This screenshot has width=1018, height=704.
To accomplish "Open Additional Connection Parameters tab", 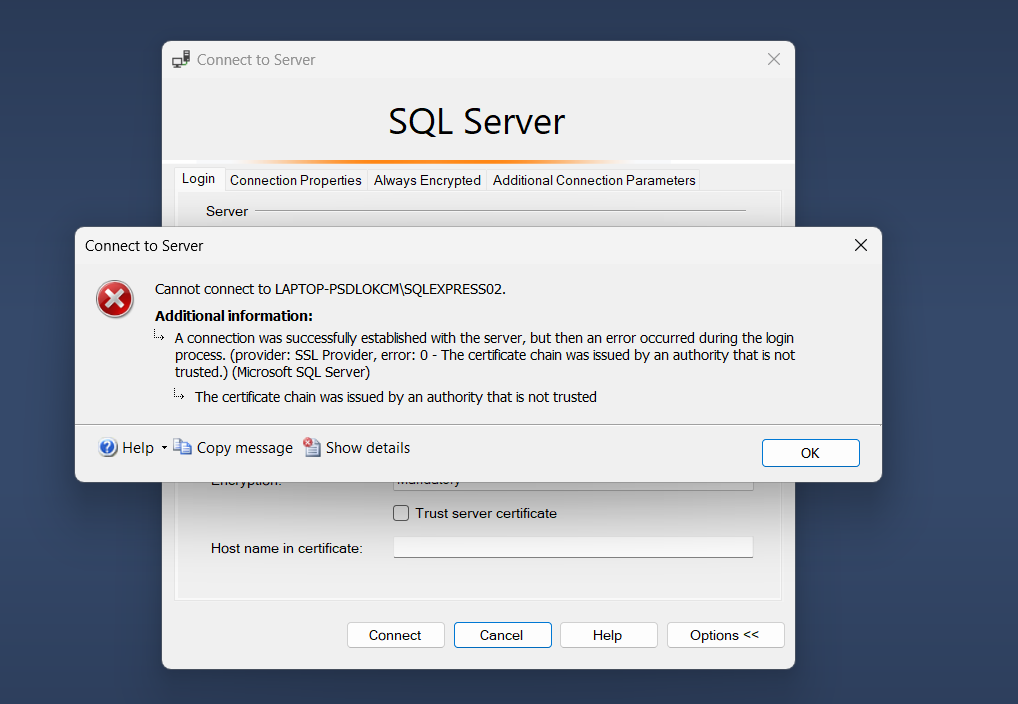I will point(594,180).
